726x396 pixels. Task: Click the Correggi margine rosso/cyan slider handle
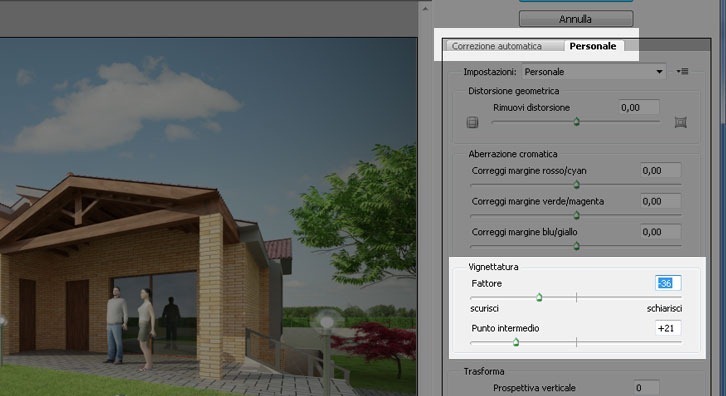(576, 185)
